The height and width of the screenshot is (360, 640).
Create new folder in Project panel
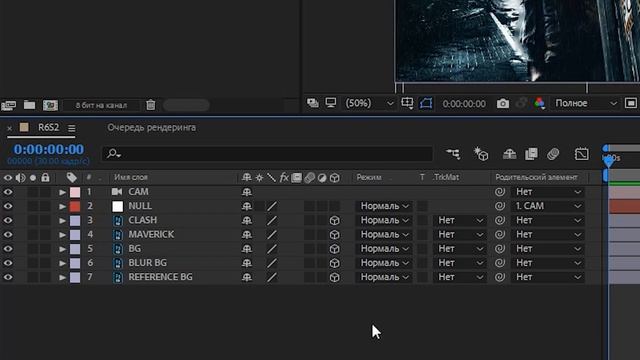(x=29, y=105)
